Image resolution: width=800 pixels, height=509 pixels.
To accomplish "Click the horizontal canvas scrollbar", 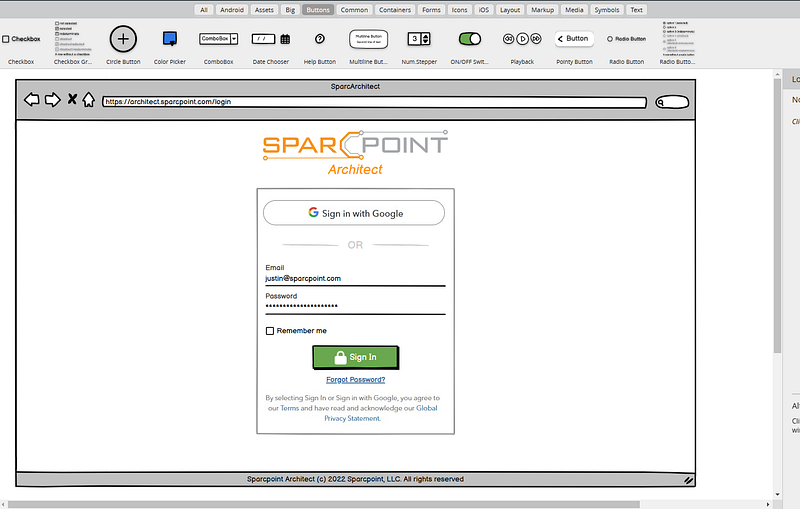I will click(x=324, y=504).
